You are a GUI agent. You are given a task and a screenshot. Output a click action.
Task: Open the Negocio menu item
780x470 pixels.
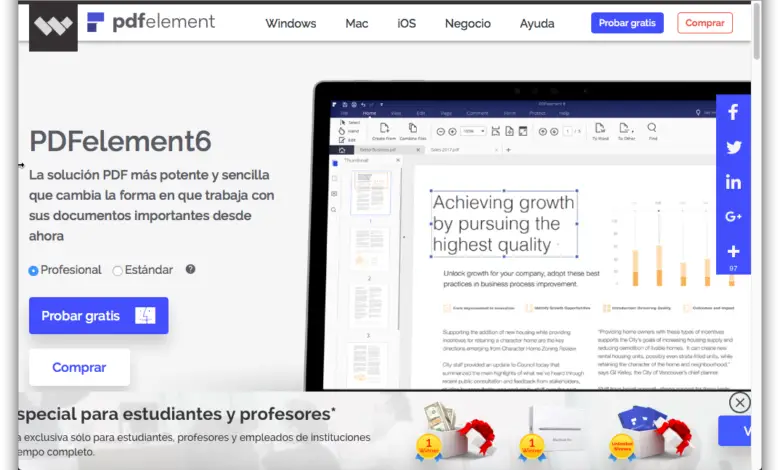point(468,23)
